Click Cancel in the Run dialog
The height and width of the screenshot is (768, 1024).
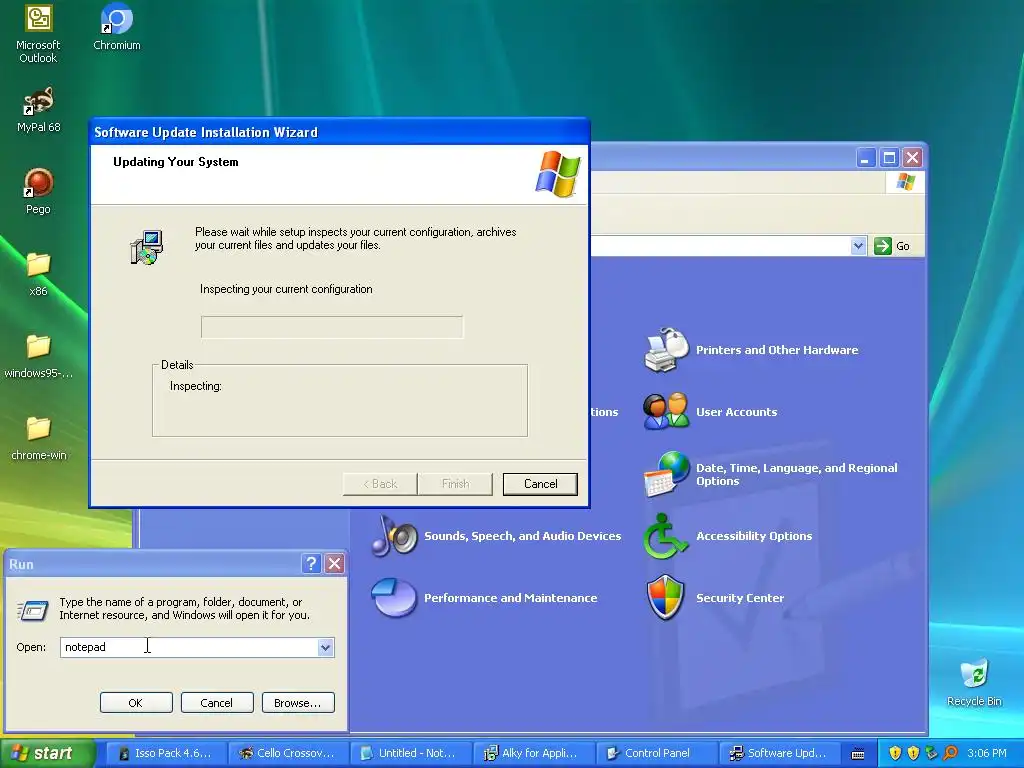(x=217, y=703)
